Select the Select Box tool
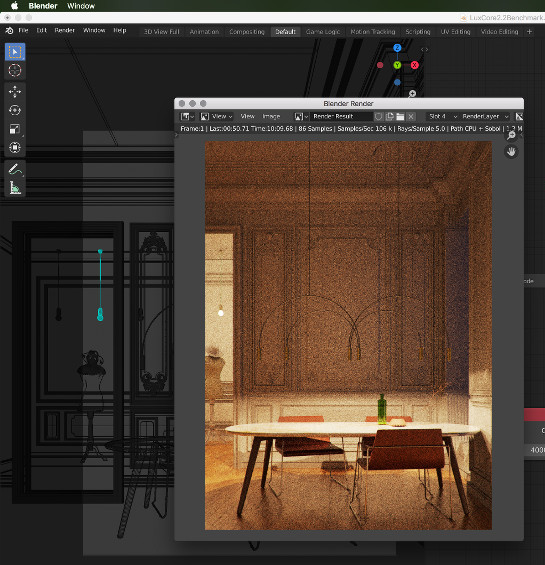 pos(15,52)
